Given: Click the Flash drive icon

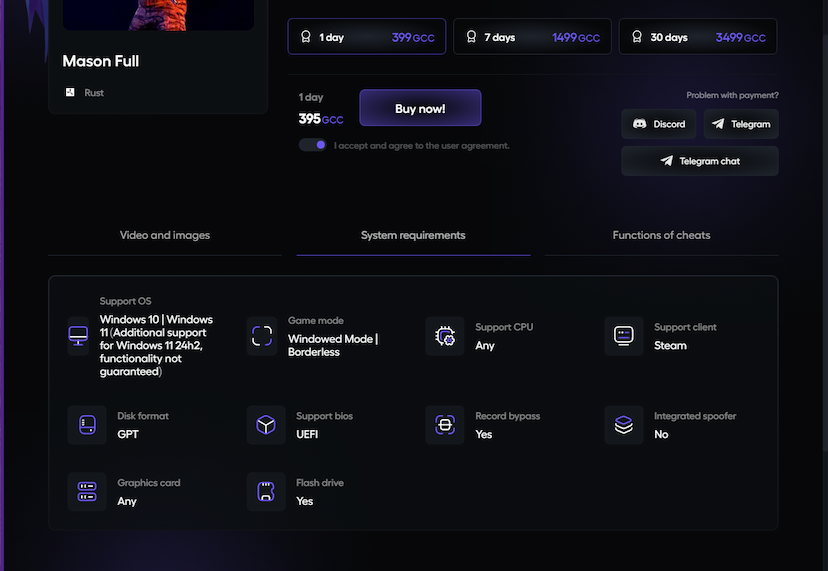Looking at the screenshot, I should 266,492.
